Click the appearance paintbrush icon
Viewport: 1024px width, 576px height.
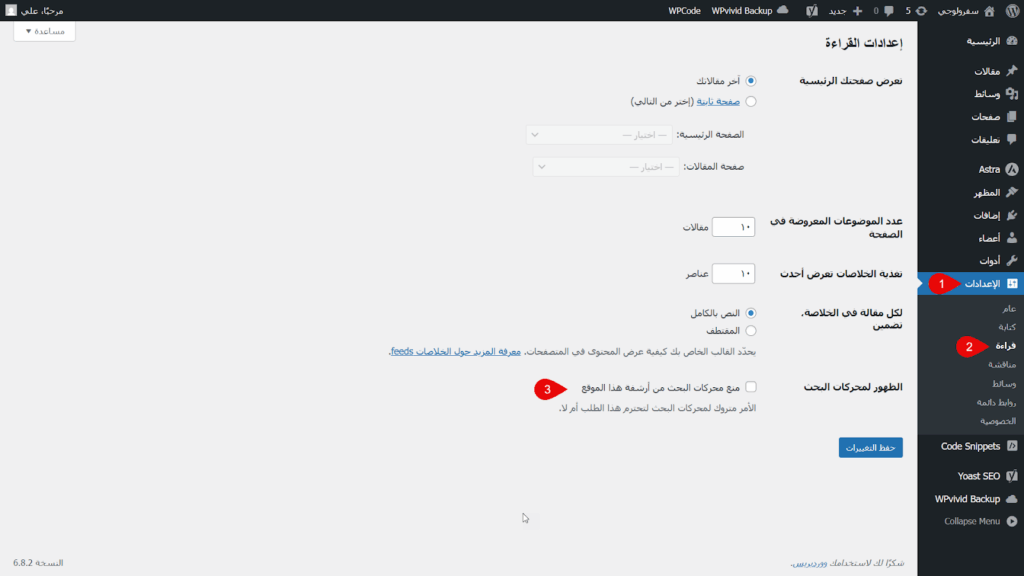pyautogui.click(x=1012, y=192)
